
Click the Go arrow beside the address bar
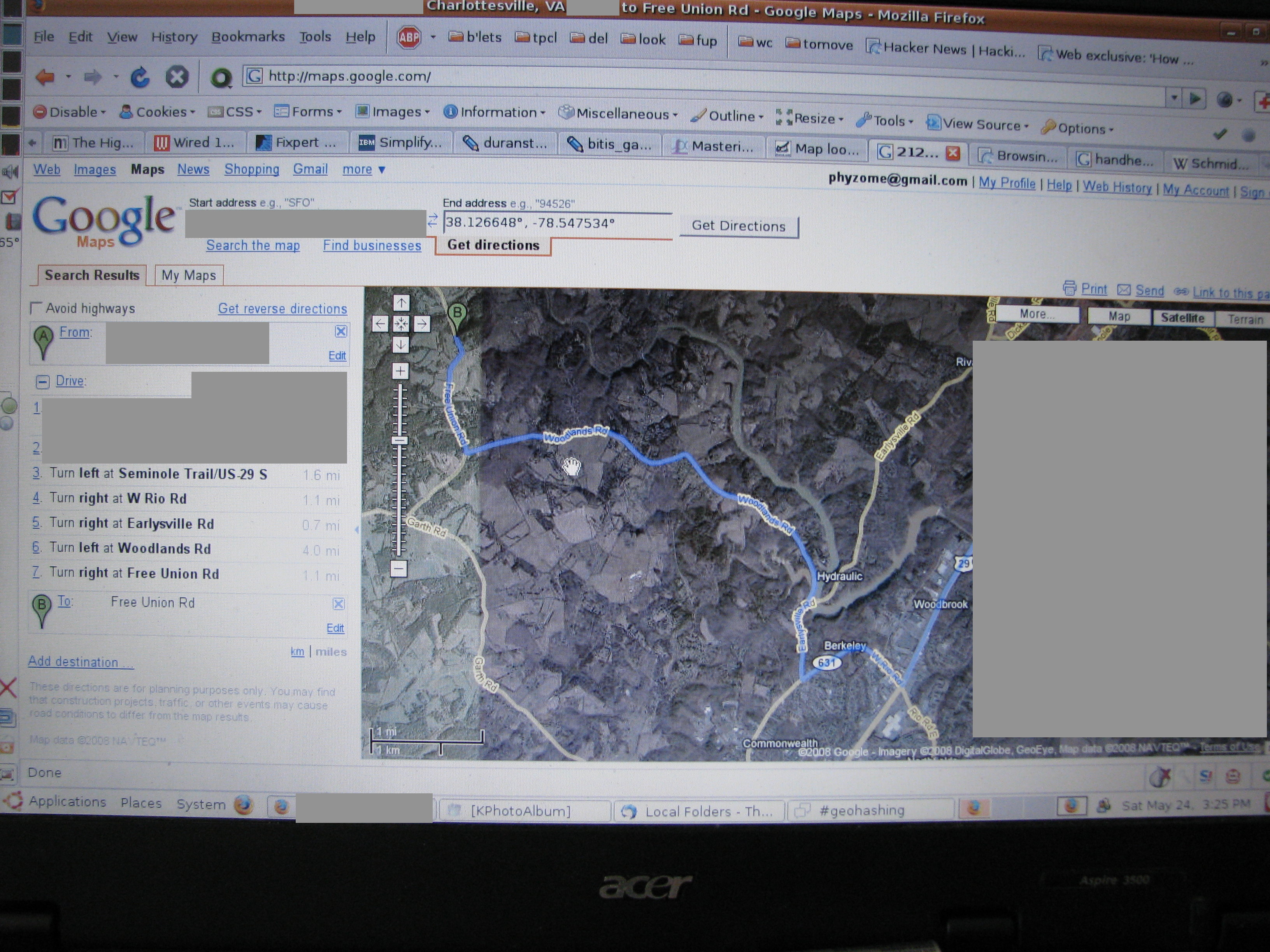[x=1195, y=99]
